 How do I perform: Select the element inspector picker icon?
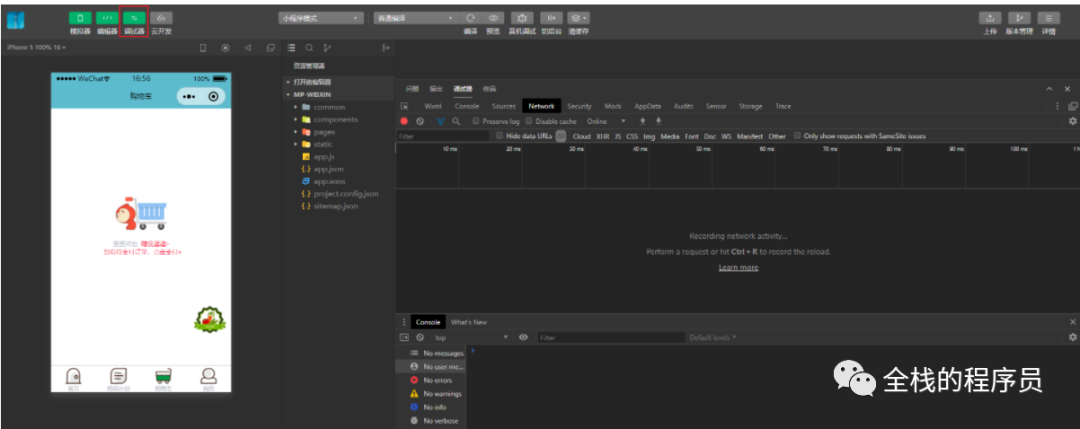(x=405, y=106)
